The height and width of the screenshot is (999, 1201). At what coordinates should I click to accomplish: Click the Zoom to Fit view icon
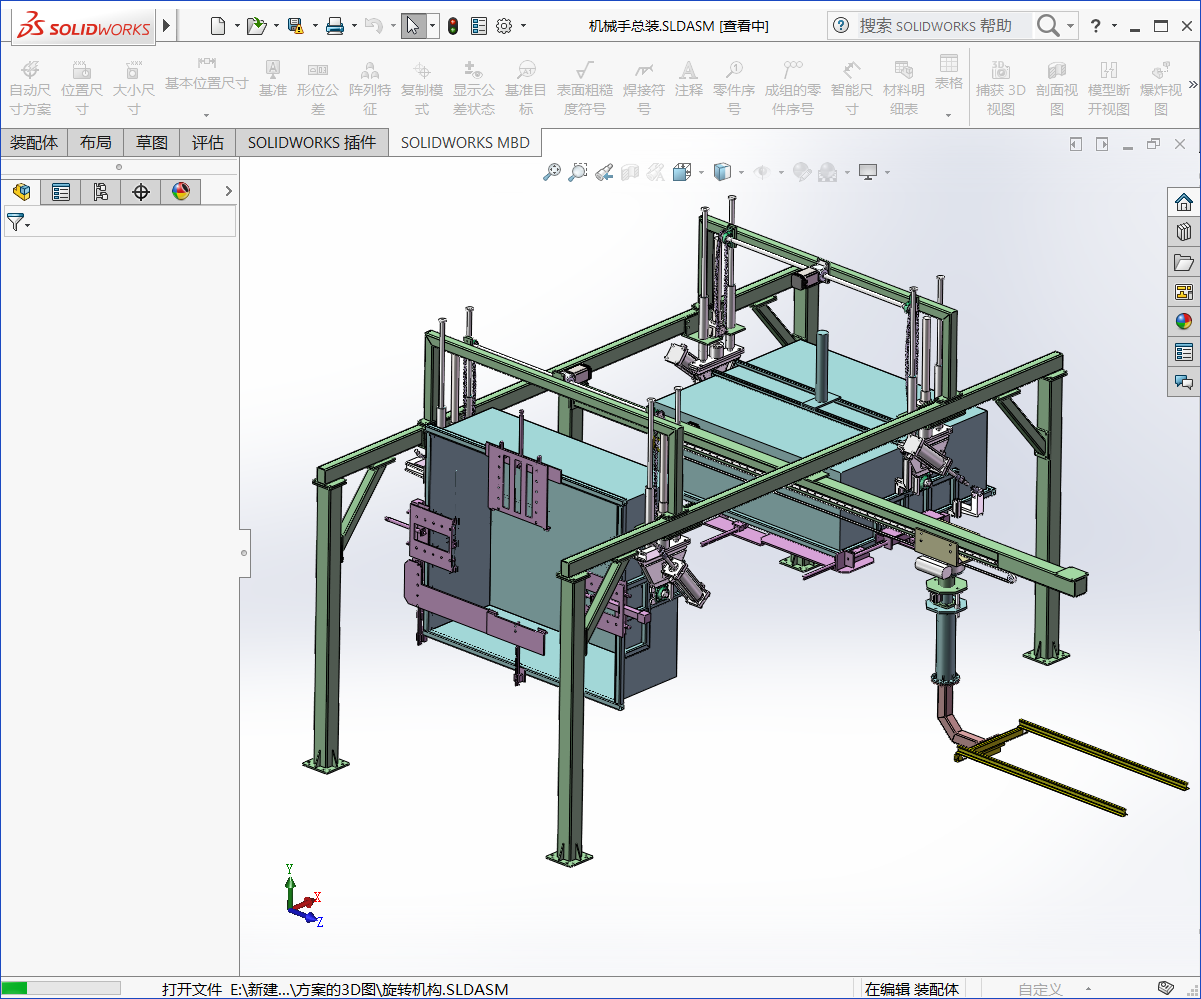(551, 172)
